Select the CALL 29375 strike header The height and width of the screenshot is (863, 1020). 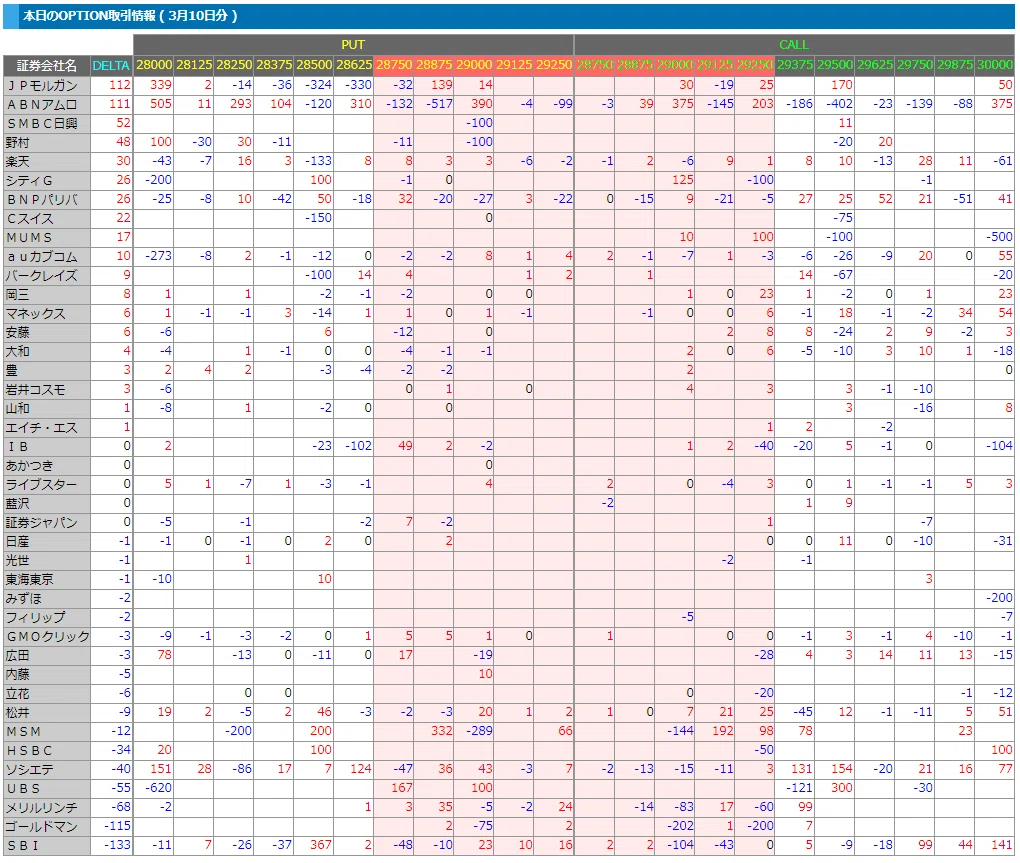(795, 65)
